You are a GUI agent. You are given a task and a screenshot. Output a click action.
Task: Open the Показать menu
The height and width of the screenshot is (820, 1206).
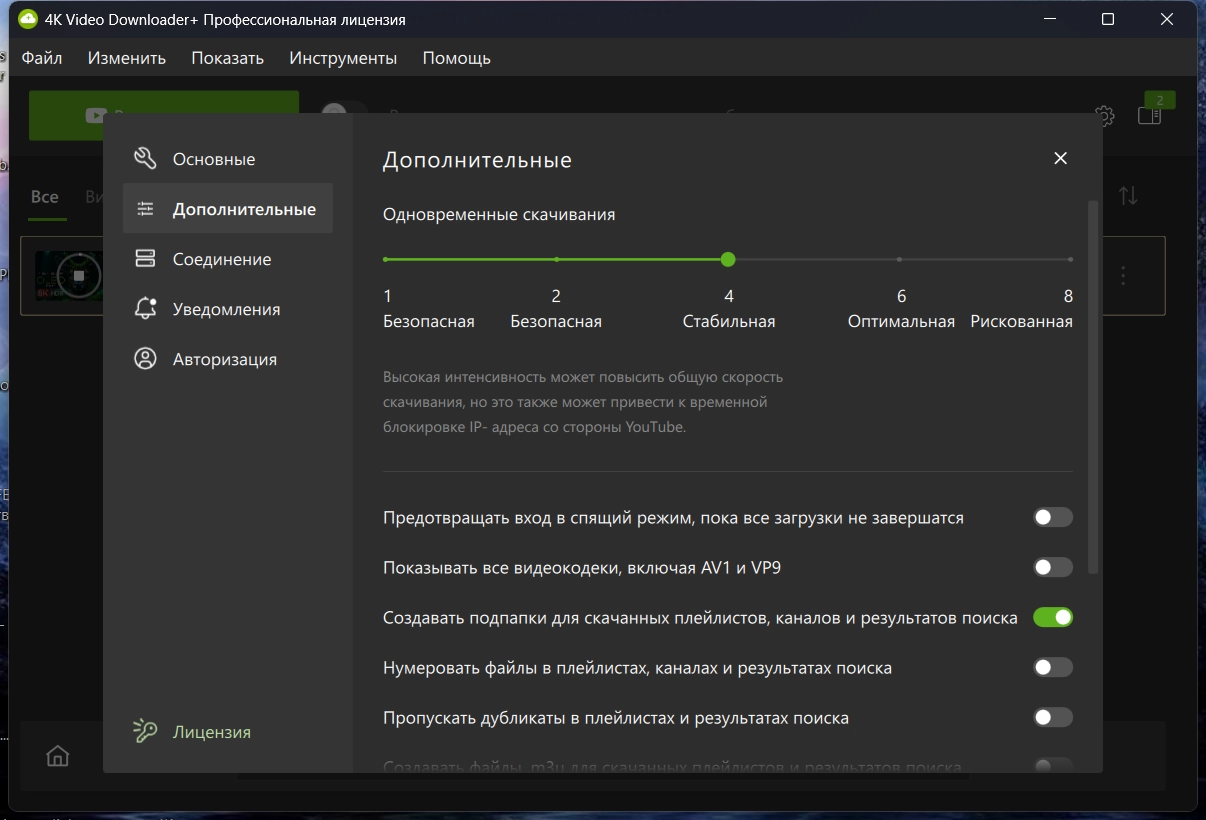click(x=228, y=58)
